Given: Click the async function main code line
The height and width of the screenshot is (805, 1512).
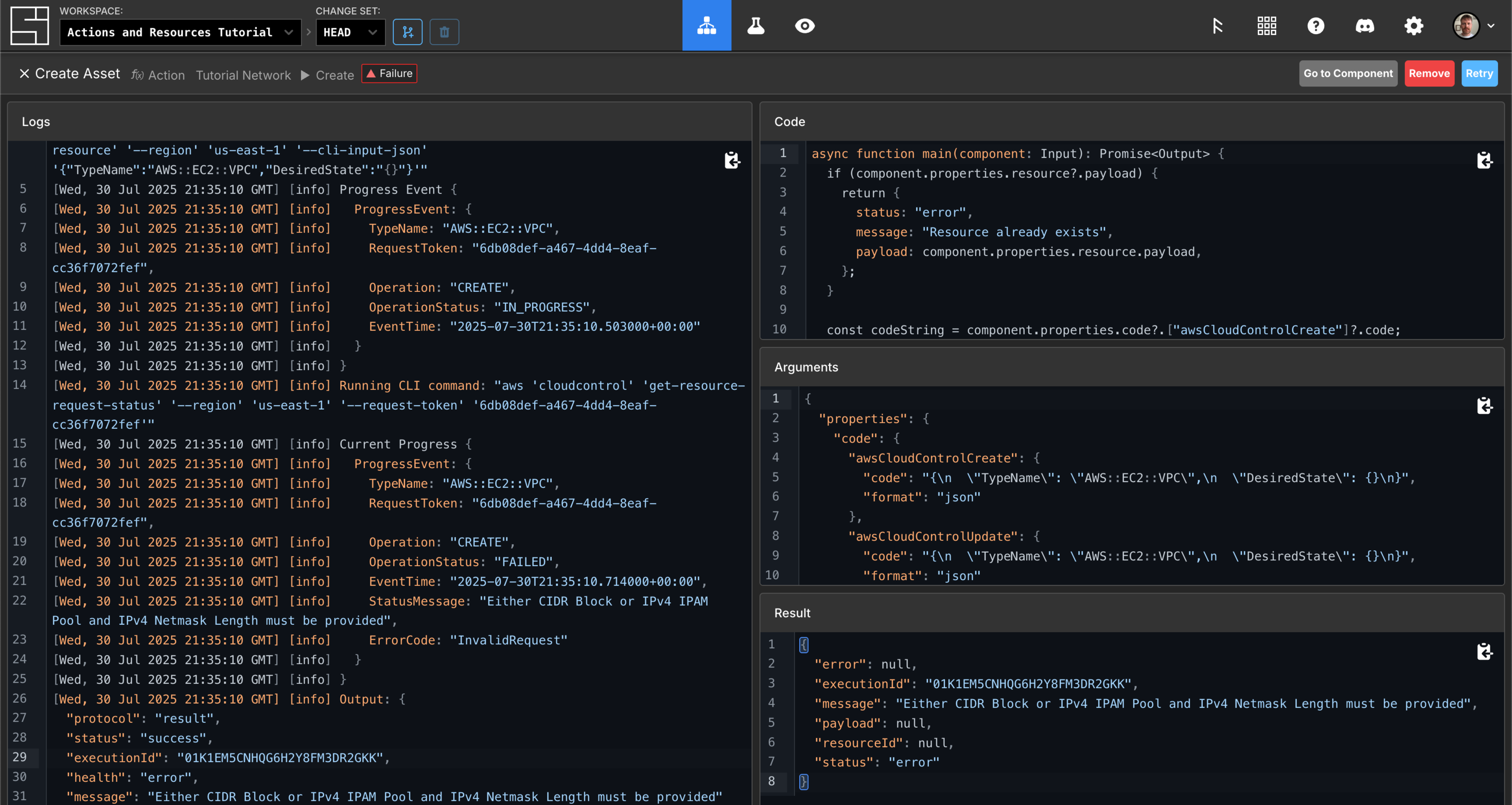Looking at the screenshot, I should [1017, 153].
